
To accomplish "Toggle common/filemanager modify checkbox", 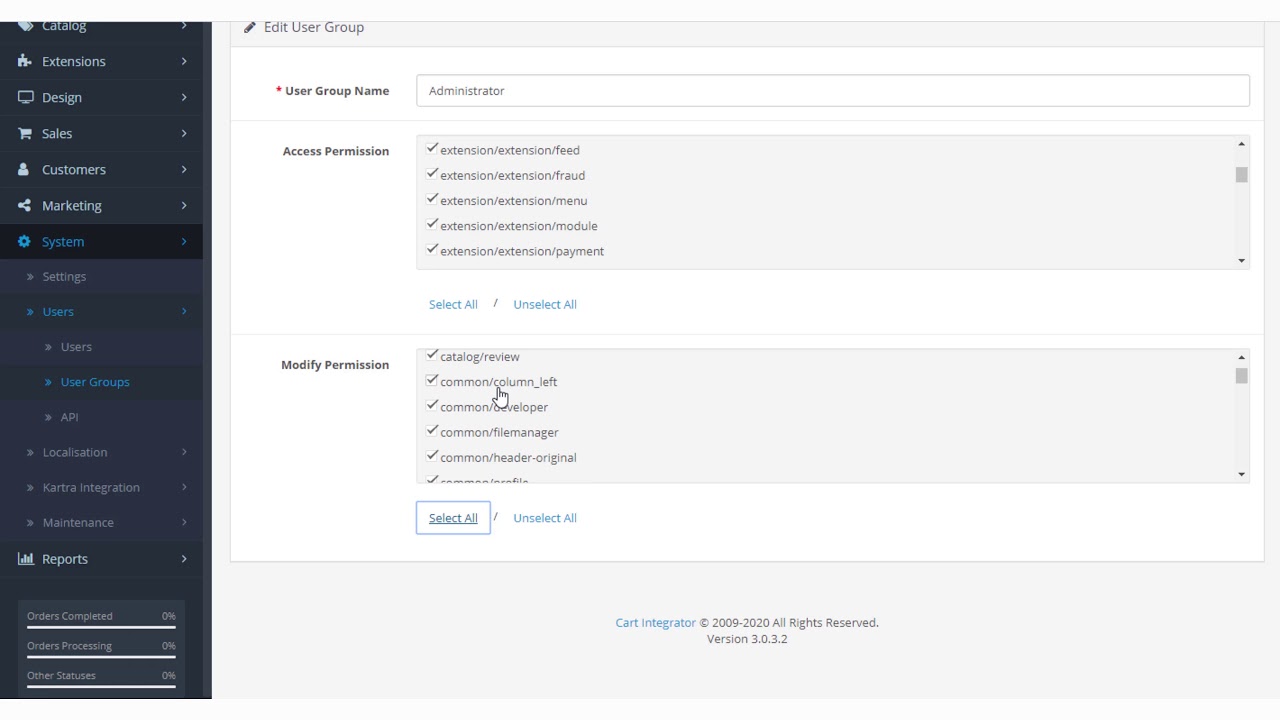I will coord(432,430).
